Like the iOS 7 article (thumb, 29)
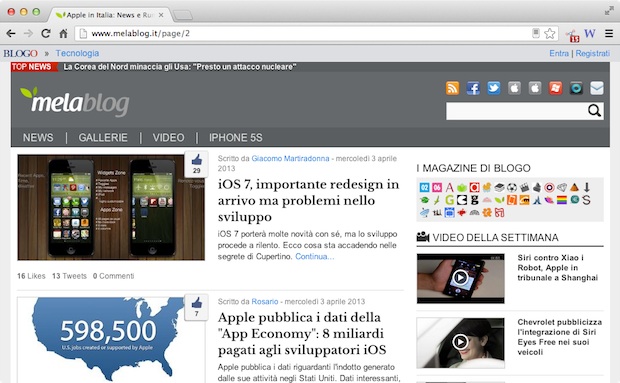Viewport: 620px width, 383px height. click(197, 164)
